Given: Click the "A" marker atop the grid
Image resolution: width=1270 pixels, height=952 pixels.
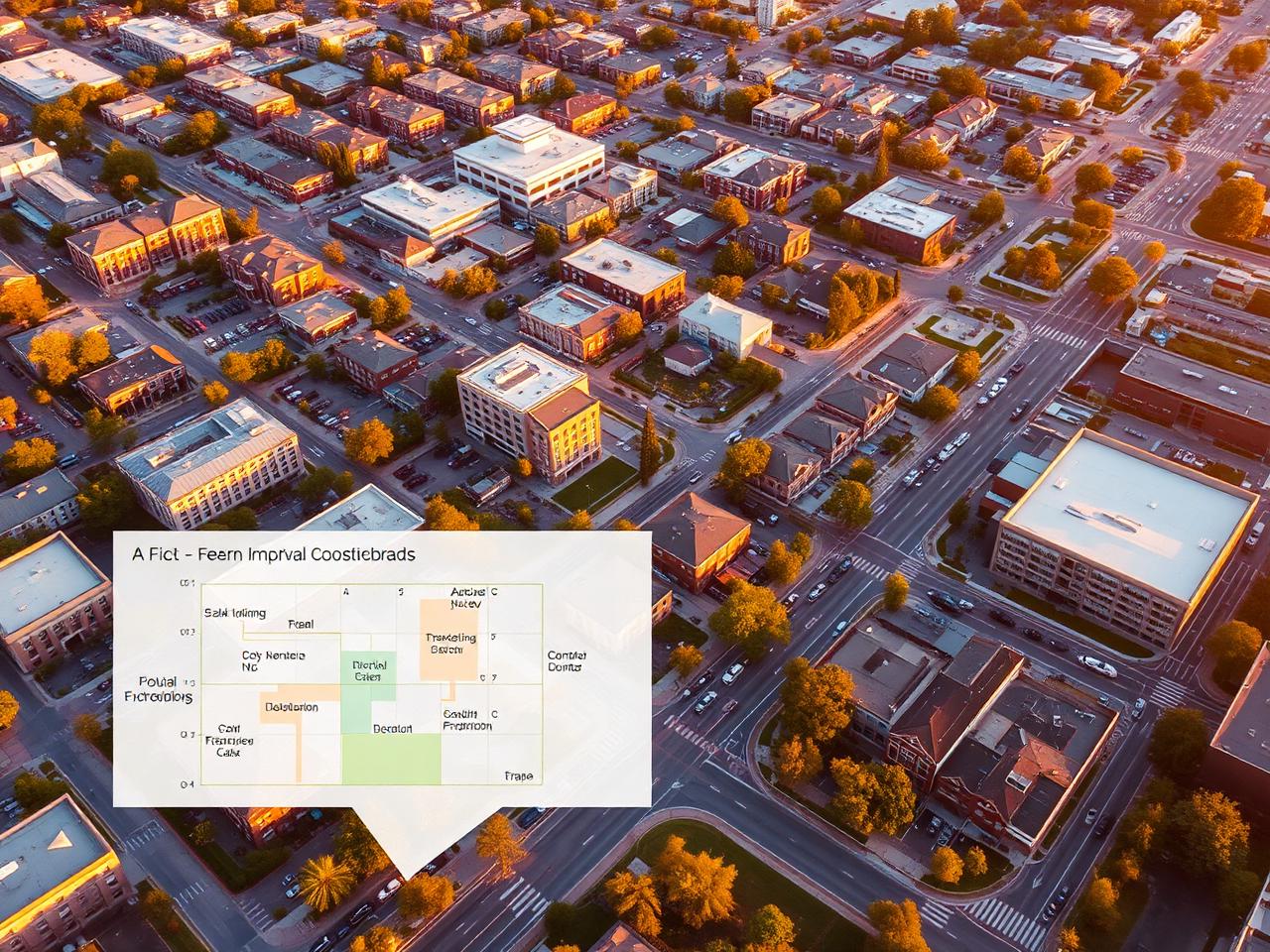Looking at the screenshot, I should tap(345, 591).
